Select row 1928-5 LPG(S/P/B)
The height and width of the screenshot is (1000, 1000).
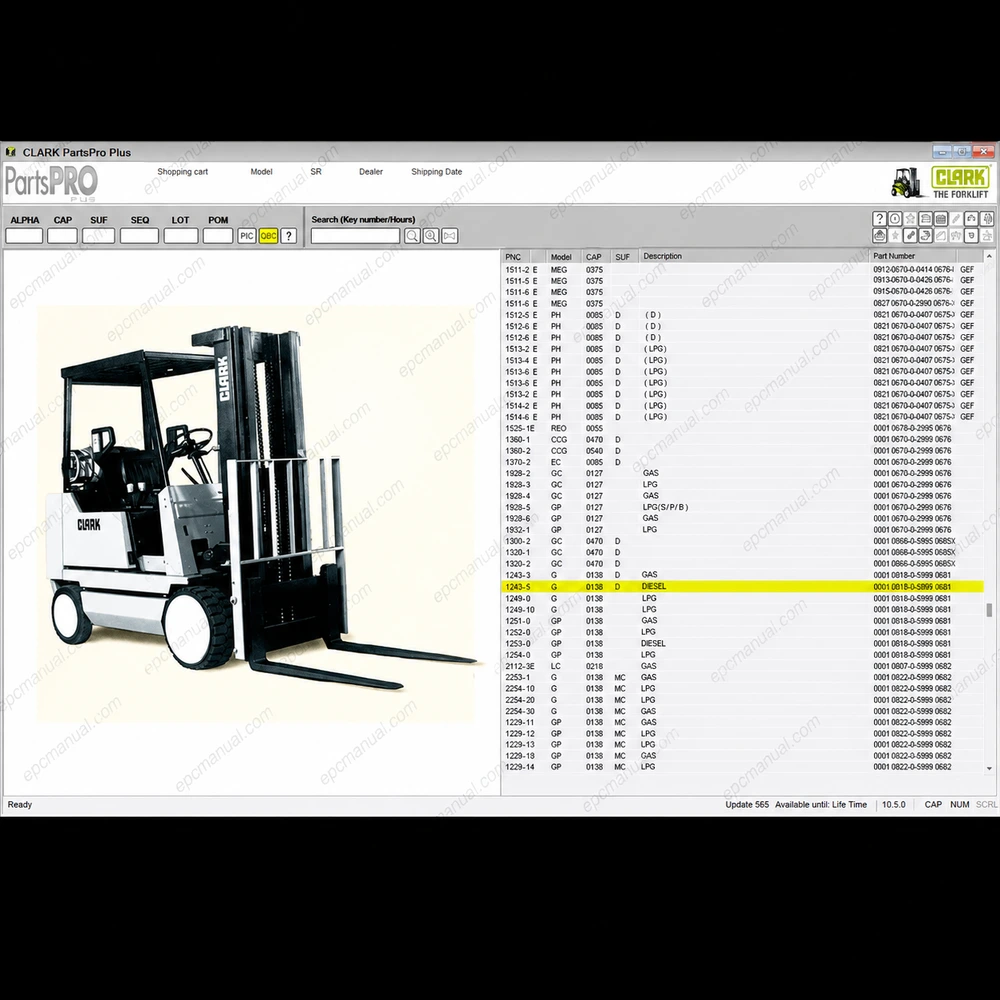743,508
